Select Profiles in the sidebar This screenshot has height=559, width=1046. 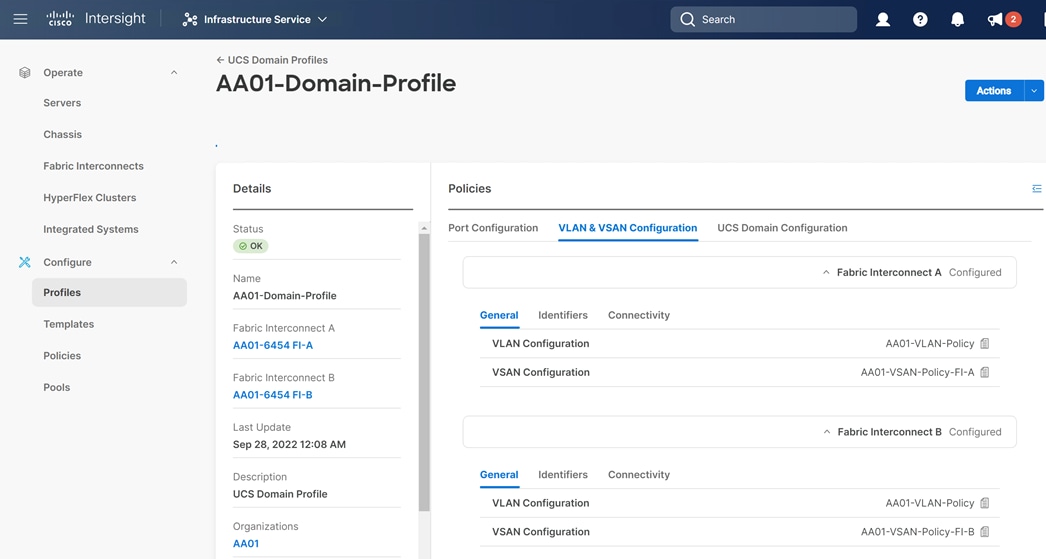(x=109, y=292)
